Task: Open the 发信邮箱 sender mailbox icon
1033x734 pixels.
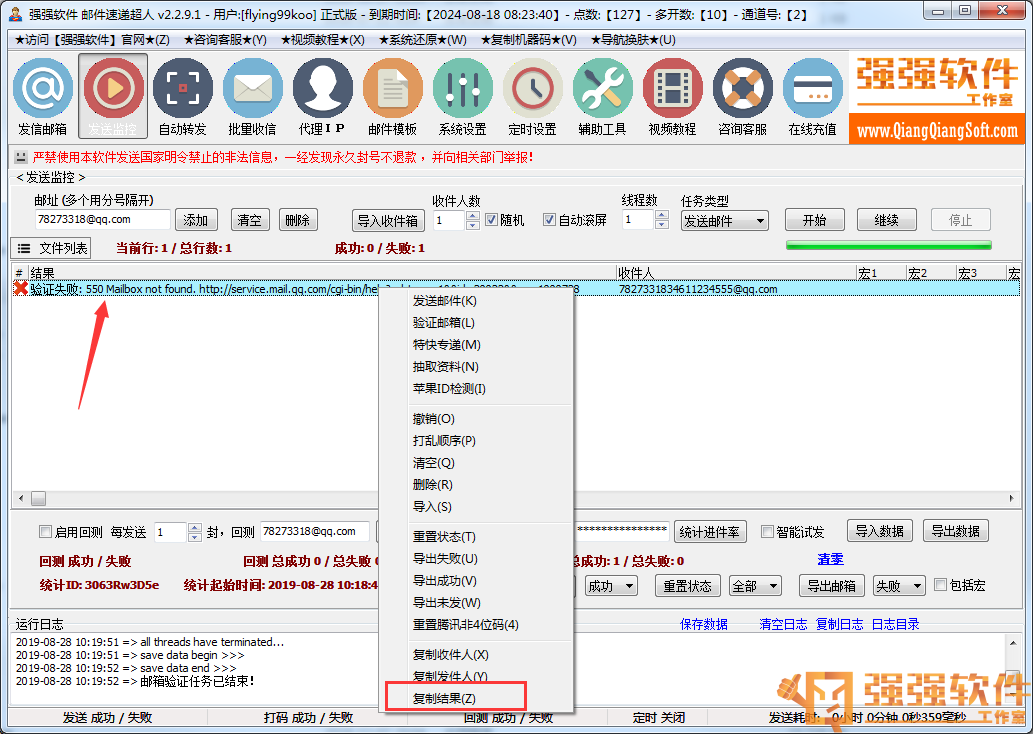Action: 43,96
